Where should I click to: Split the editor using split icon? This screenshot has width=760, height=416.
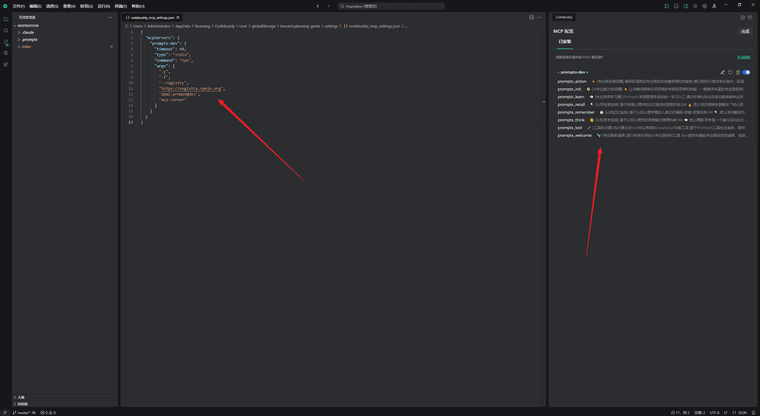point(531,17)
